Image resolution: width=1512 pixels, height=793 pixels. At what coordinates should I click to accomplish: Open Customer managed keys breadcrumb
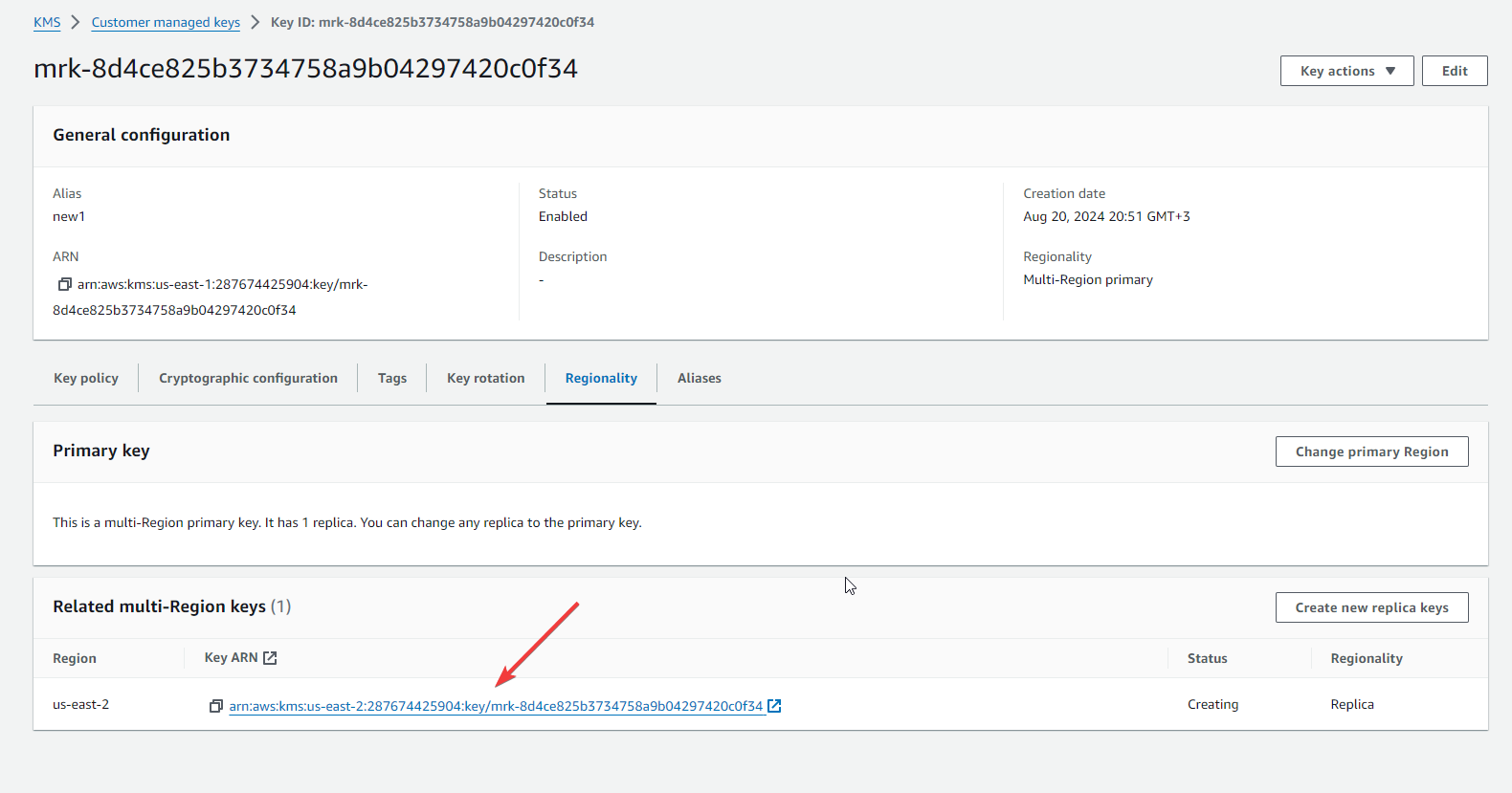pos(166,22)
